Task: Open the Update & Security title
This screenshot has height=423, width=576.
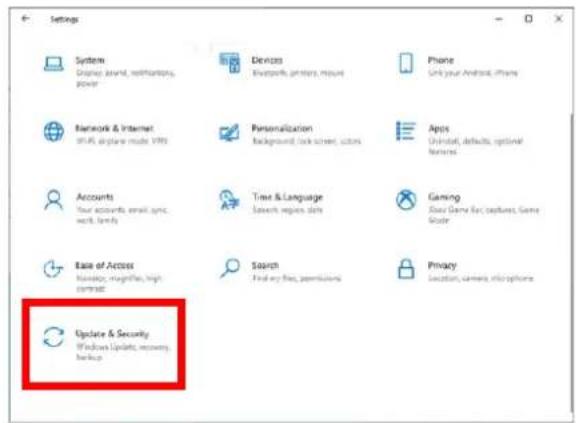Action: click(112, 334)
